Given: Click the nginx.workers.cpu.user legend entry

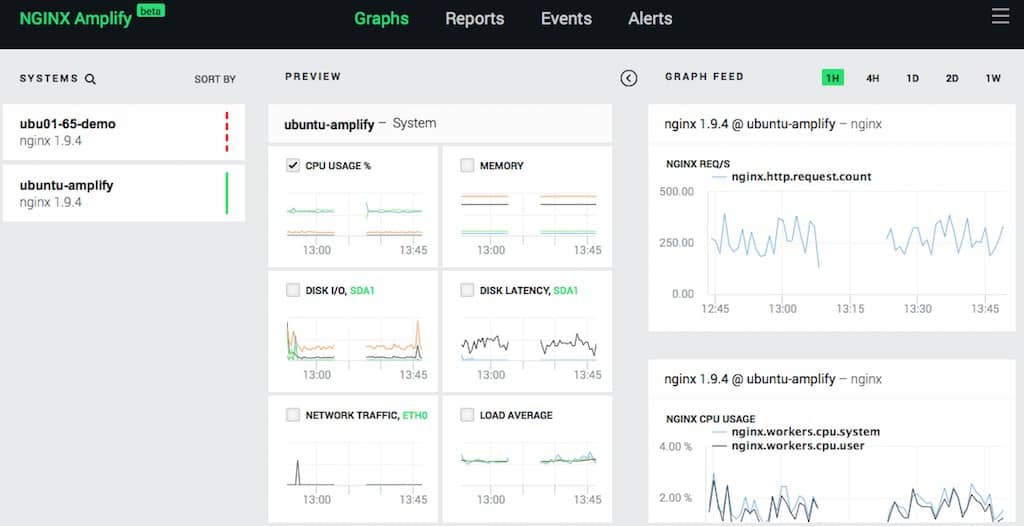Looking at the screenshot, I should tap(788, 446).
